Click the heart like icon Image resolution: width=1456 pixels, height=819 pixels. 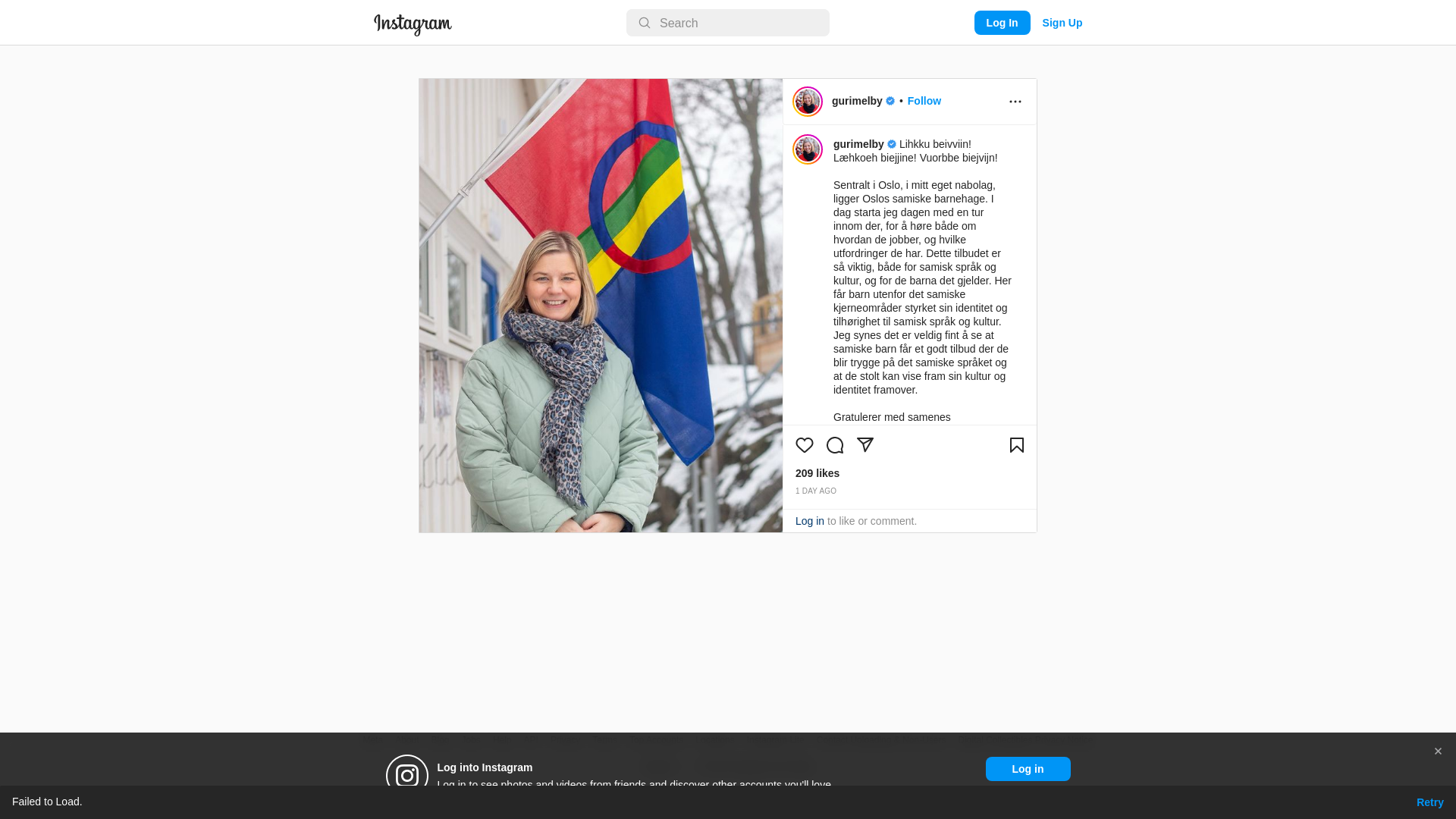pos(805,445)
